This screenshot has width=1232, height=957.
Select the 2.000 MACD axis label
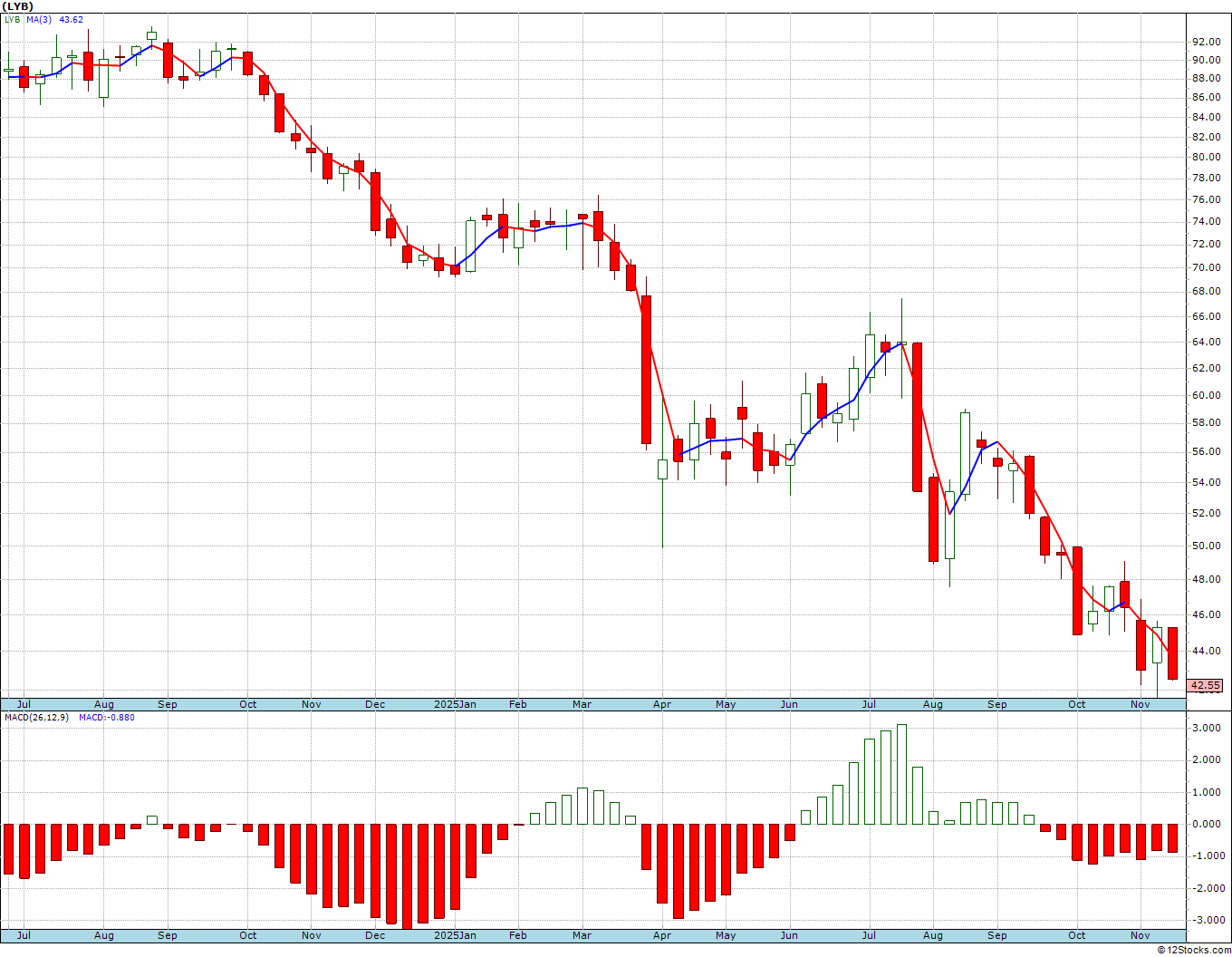tap(1205, 759)
